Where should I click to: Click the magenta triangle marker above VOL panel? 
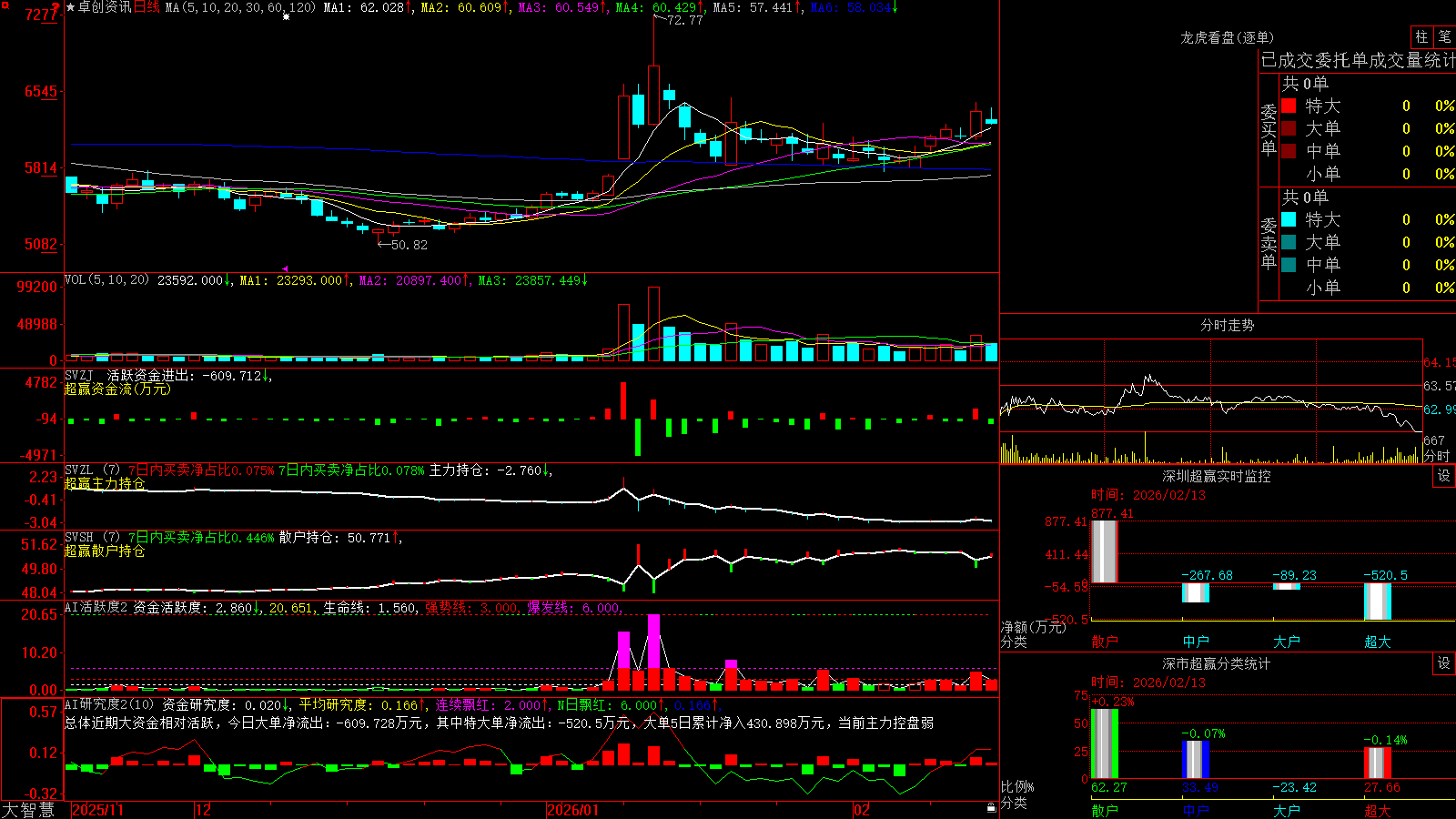[285, 268]
